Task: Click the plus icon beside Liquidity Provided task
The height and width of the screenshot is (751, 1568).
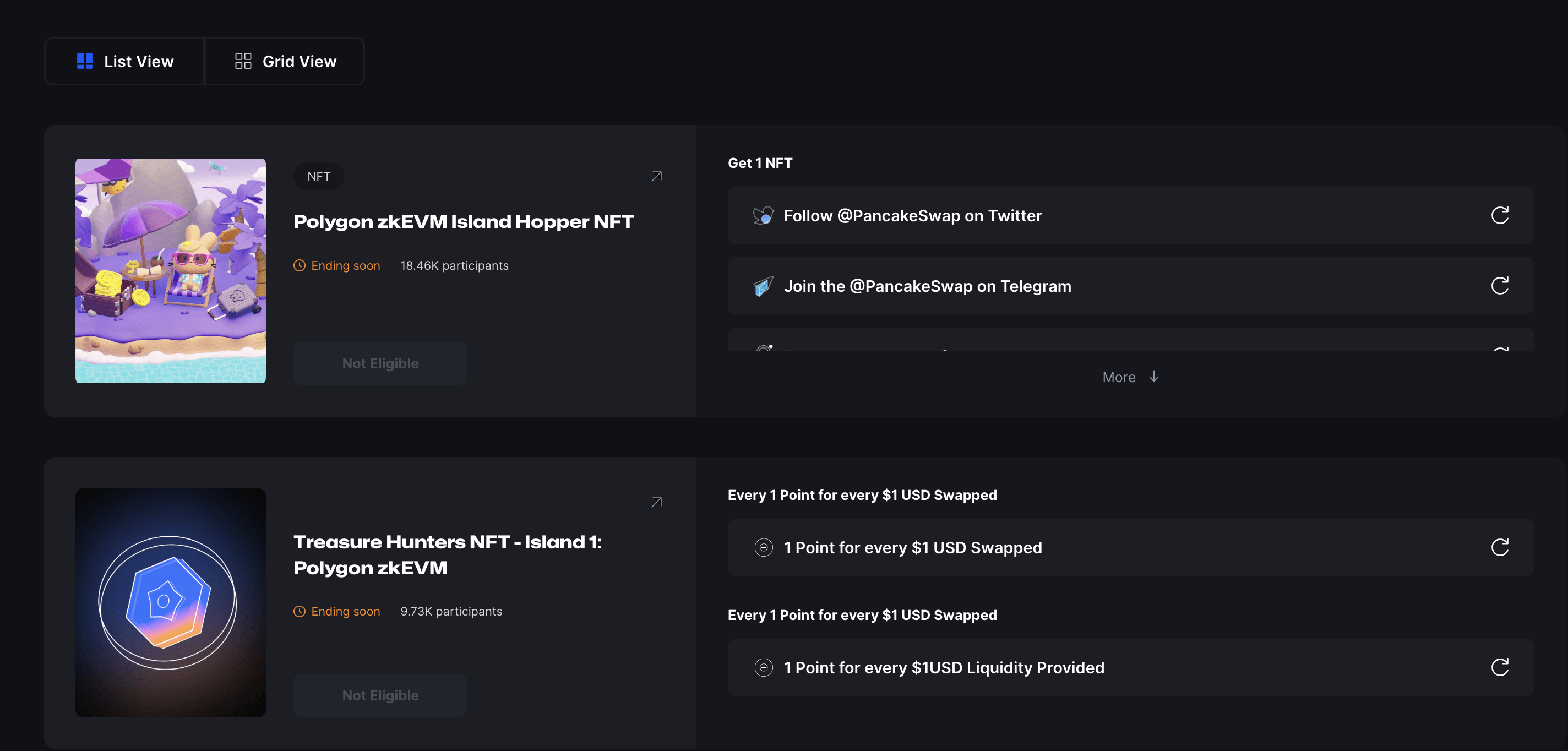Action: (763, 667)
